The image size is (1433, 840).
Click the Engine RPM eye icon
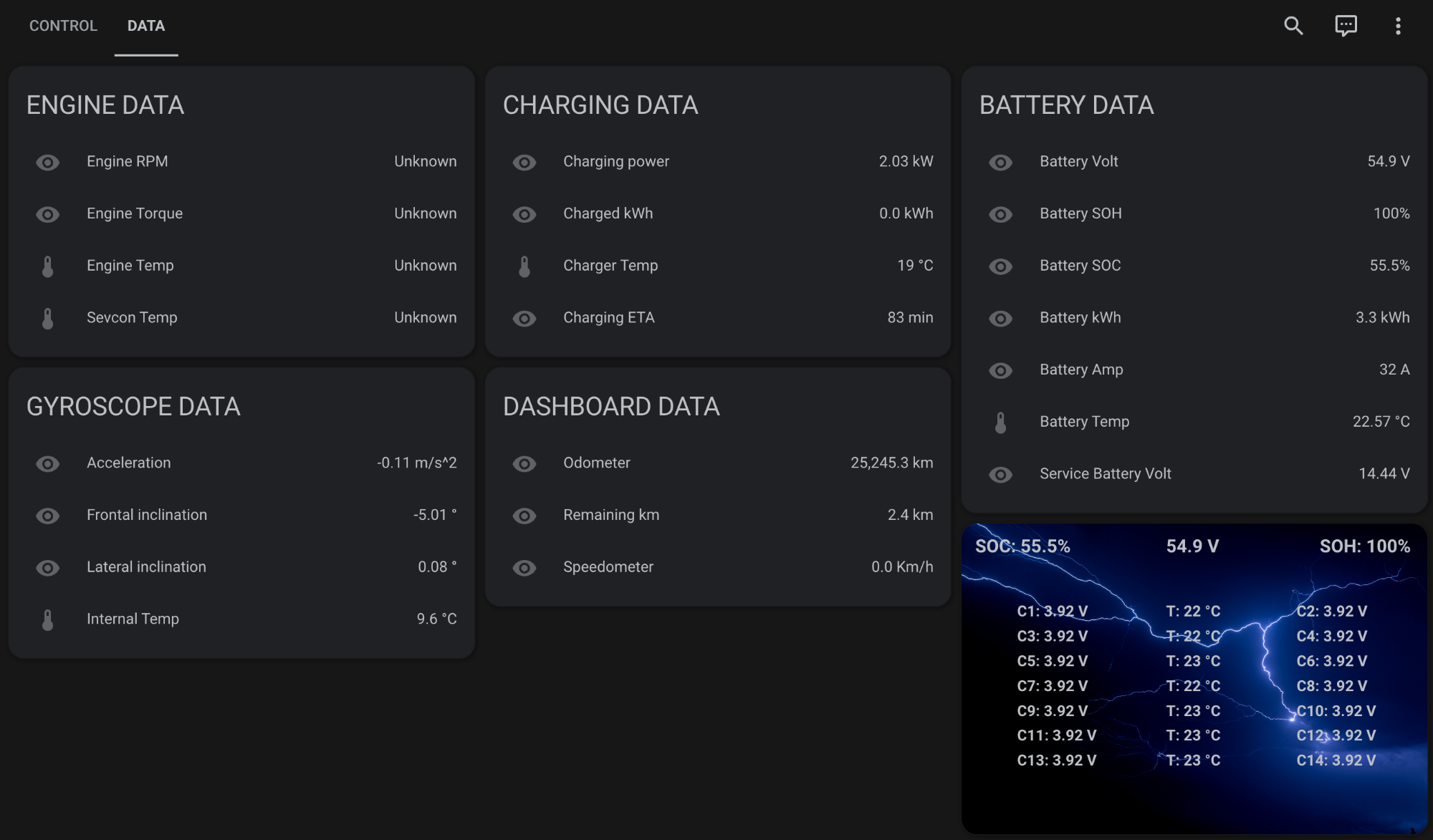(48, 163)
